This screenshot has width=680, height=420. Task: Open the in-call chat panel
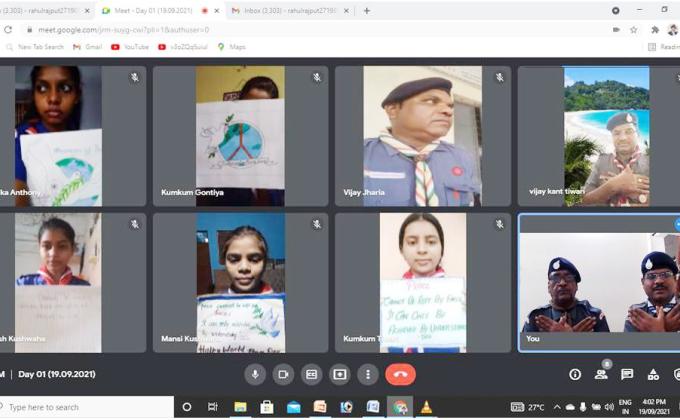(627, 374)
